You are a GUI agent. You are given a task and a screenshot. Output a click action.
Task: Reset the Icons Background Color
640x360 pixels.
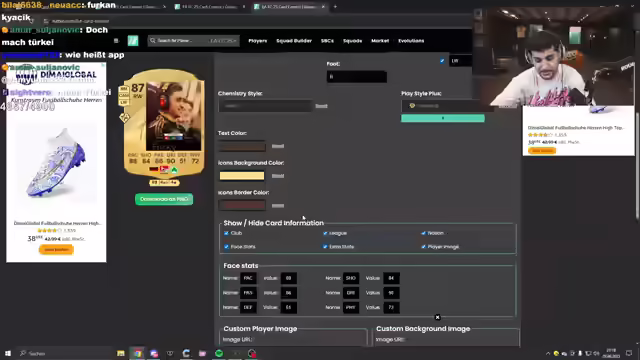(278, 176)
